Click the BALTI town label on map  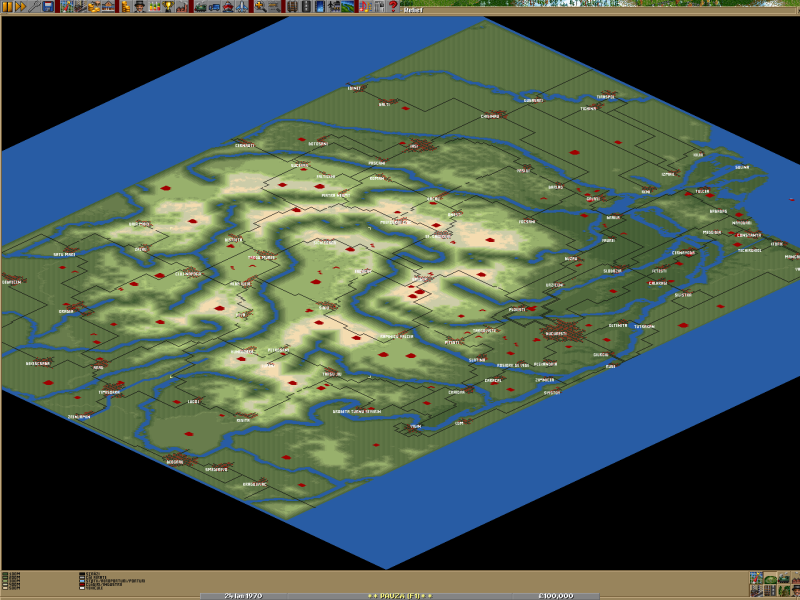pyautogui.click(x=384, y=104)
